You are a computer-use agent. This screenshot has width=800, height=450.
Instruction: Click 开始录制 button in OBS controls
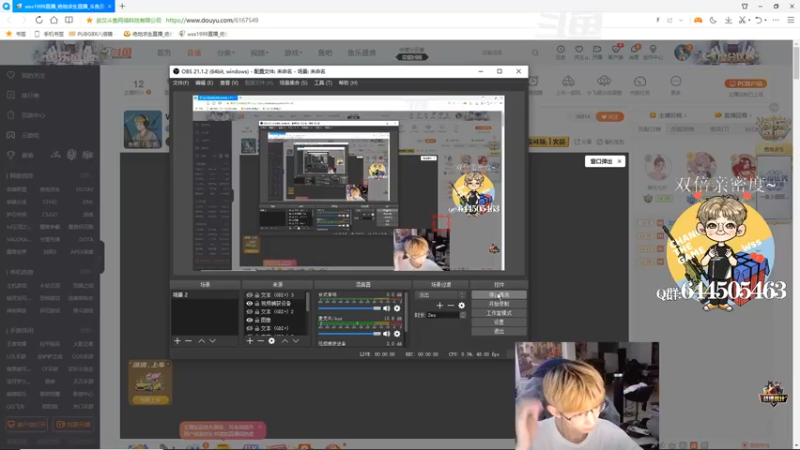coord(499,304)
